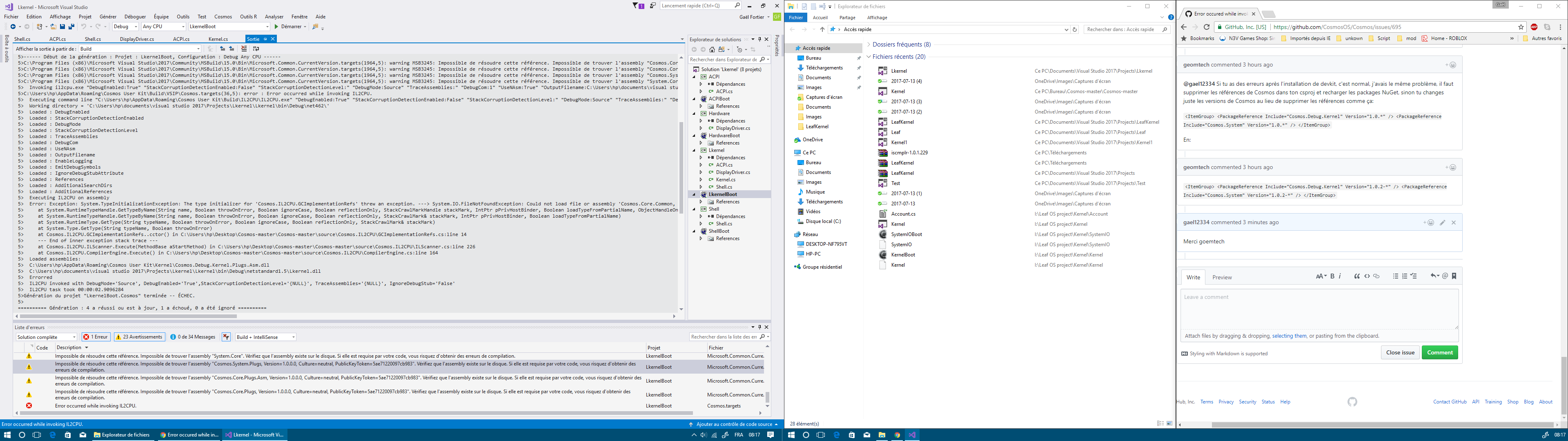Go up one folder in Explorateur de fichiers

pos(822,29)
